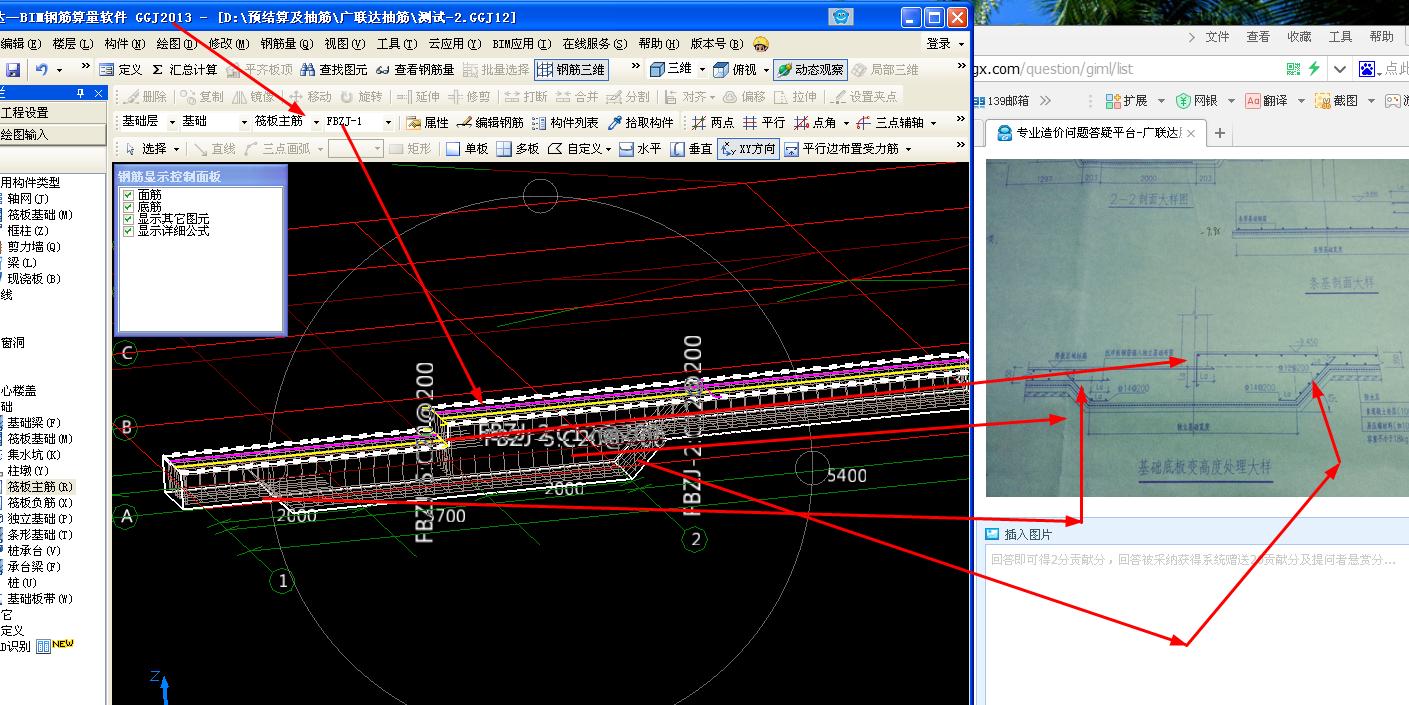Toggle 钢筋三维 rebar 3D view

[571, 70]
